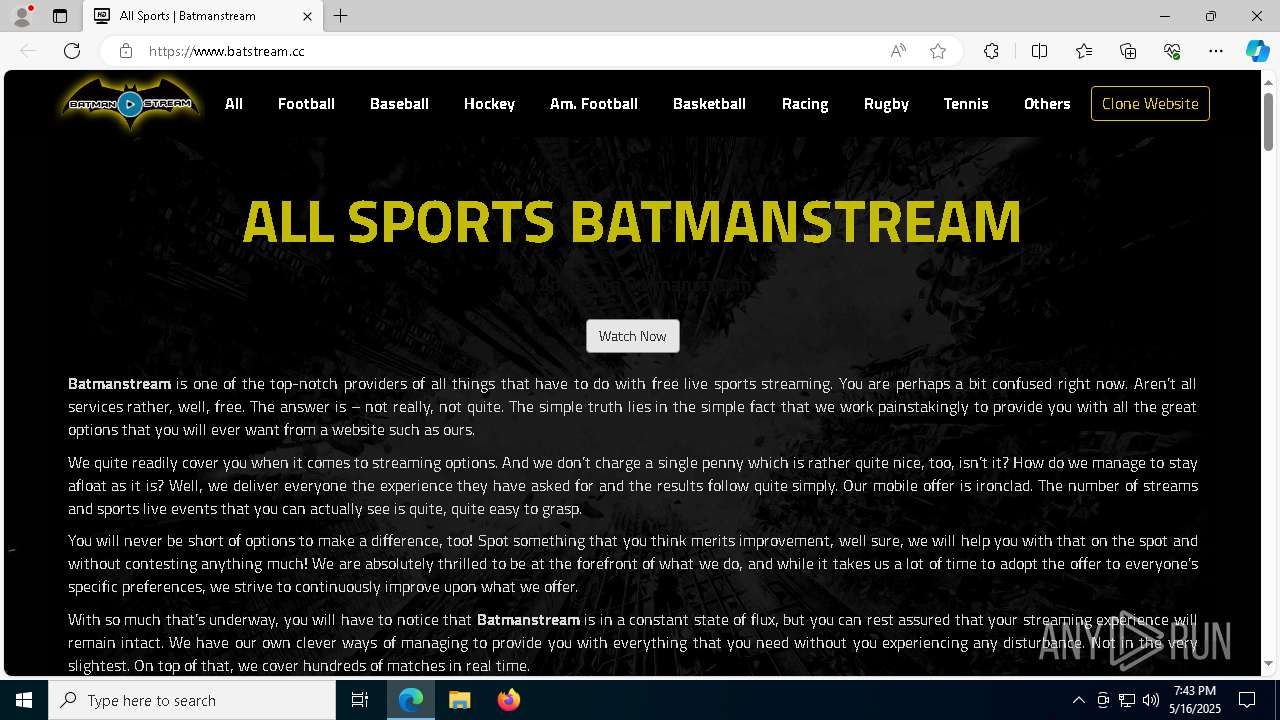Image resolution: width=1280 pixels, height=720 pixels.
Task: Open the Collections icon
Action: [x=1128, y=51]
